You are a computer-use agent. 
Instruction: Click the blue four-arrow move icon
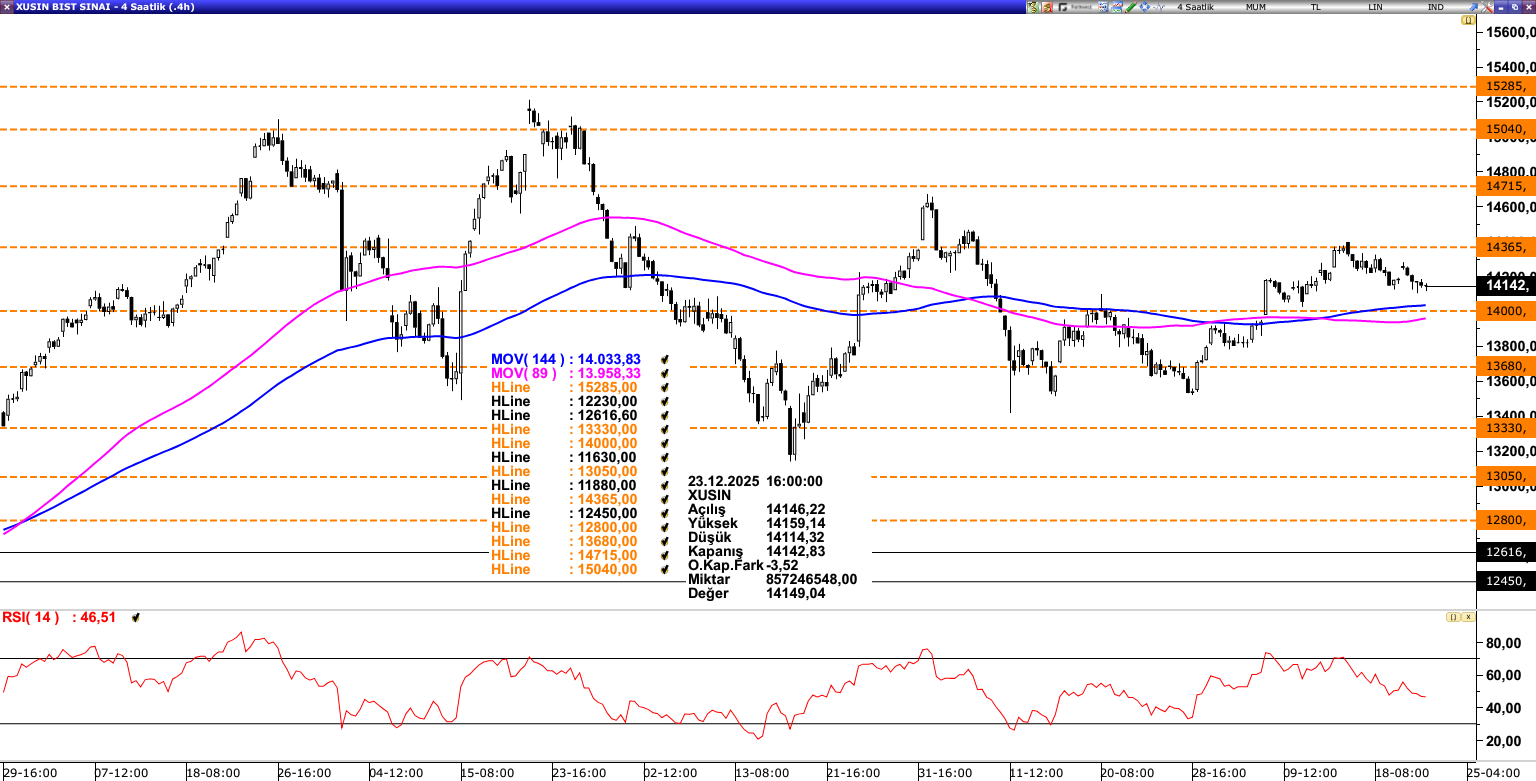pyautogui.click(x=1144, y=7)
